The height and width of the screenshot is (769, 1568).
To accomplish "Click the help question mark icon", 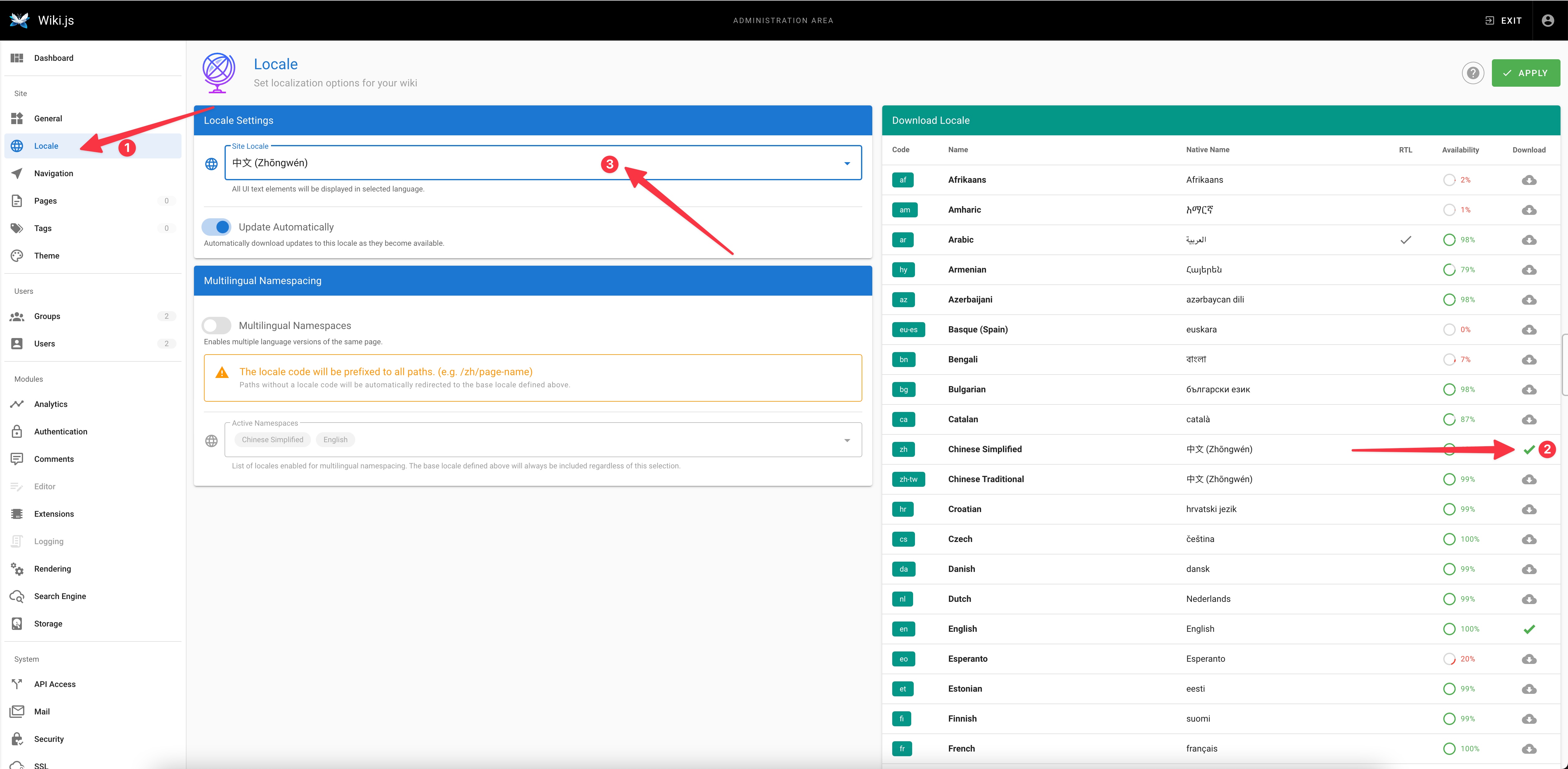I will click(x=1473, y=73).
